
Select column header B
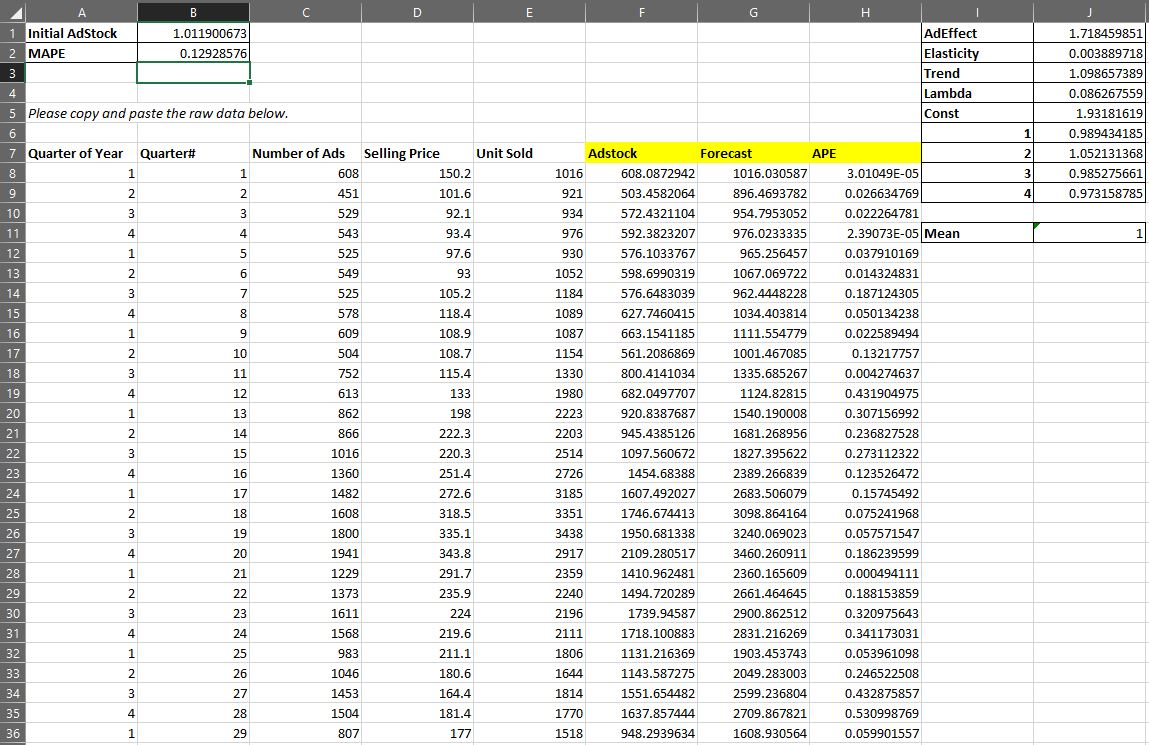point(195,10)
